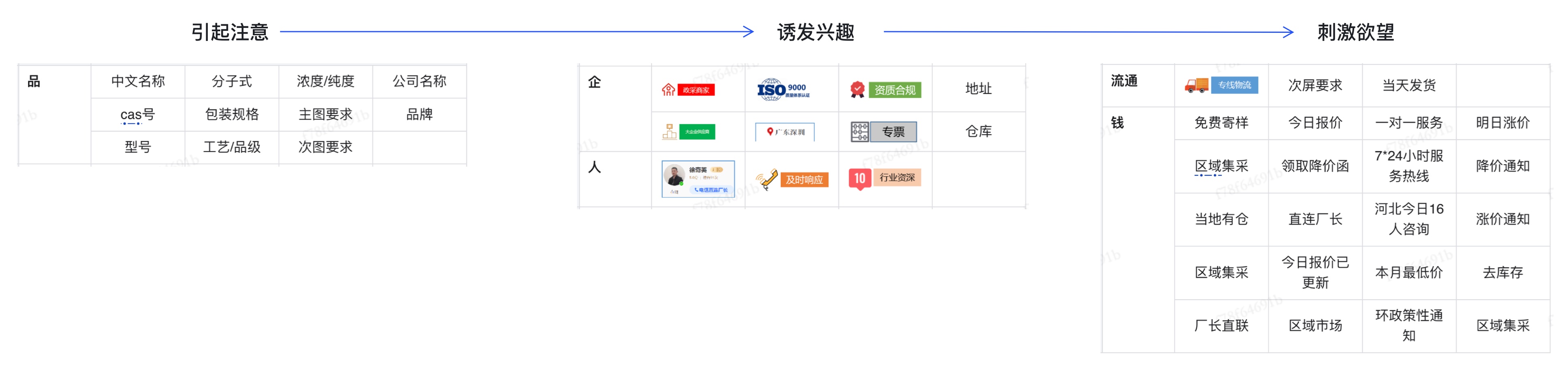Click the podium icon beside 大企业供应商
Image resolution: width=1568 pixels, height=371 pixels.
pyautogui.click(x=669, y=131)
